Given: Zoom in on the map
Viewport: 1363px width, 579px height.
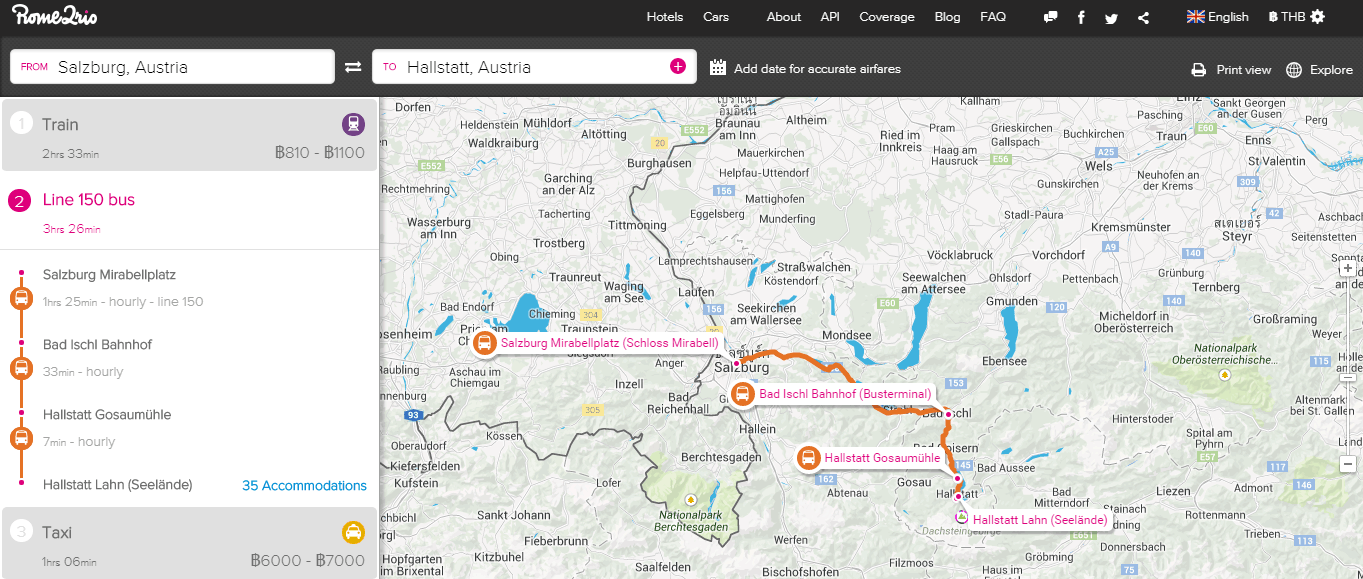Looking at the screenshot, I should [x=1348, y=268].
